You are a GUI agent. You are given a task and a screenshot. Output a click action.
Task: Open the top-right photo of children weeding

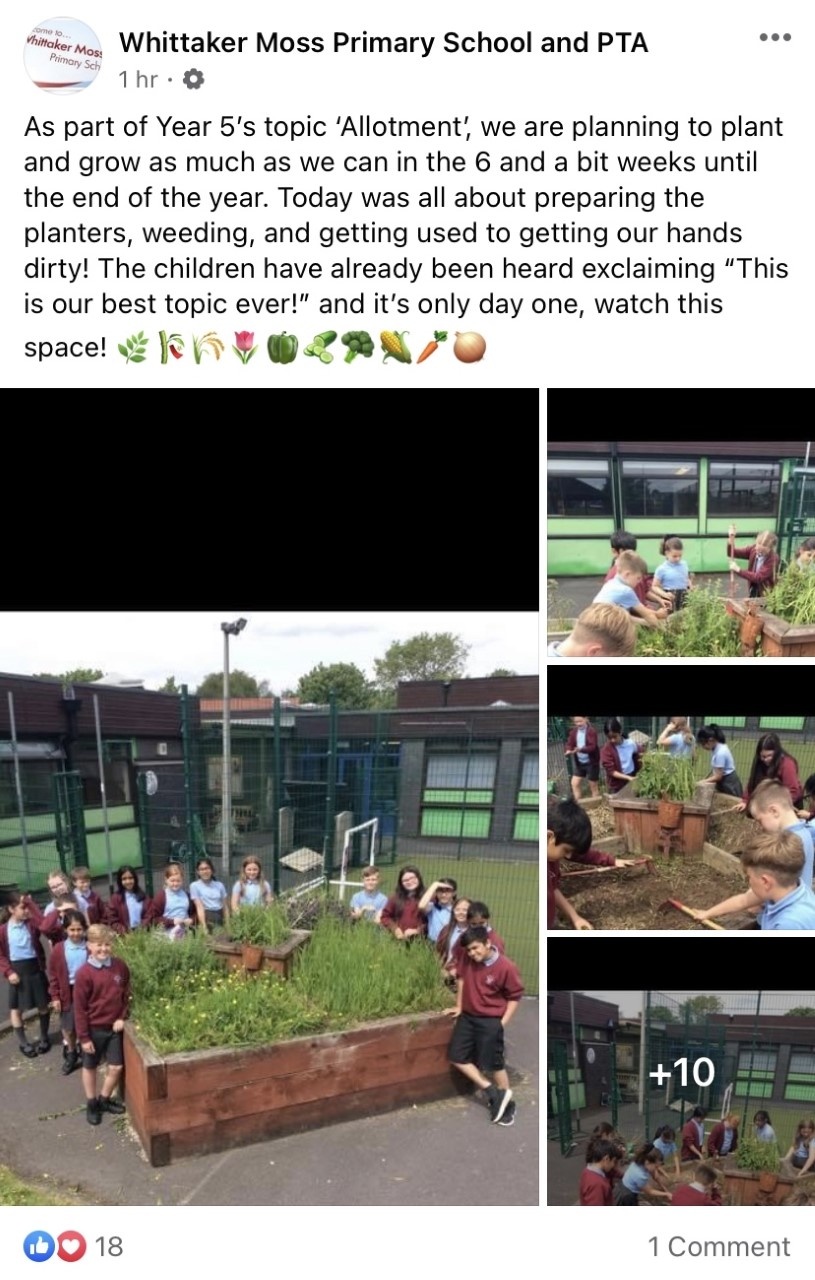[x=681, y=522]
